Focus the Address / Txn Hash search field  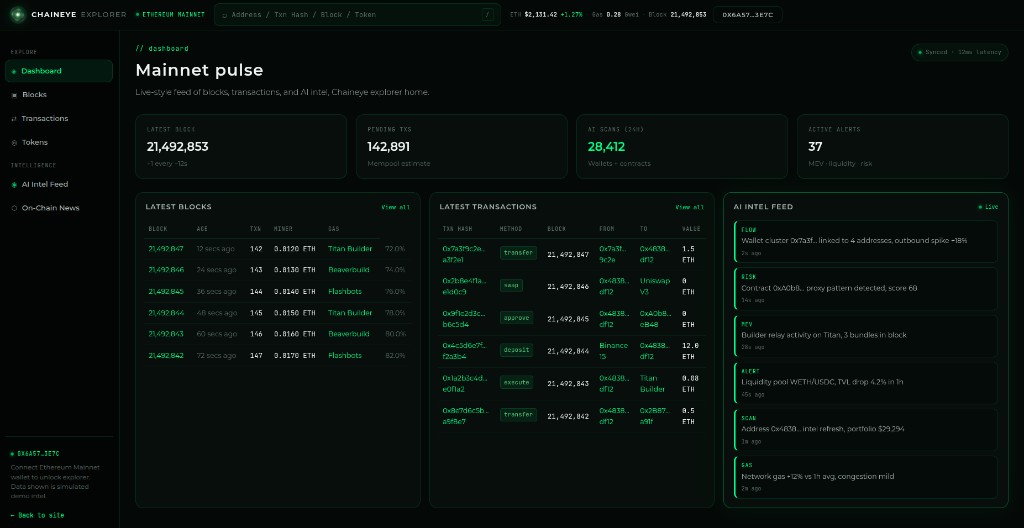tap(357, 14)
